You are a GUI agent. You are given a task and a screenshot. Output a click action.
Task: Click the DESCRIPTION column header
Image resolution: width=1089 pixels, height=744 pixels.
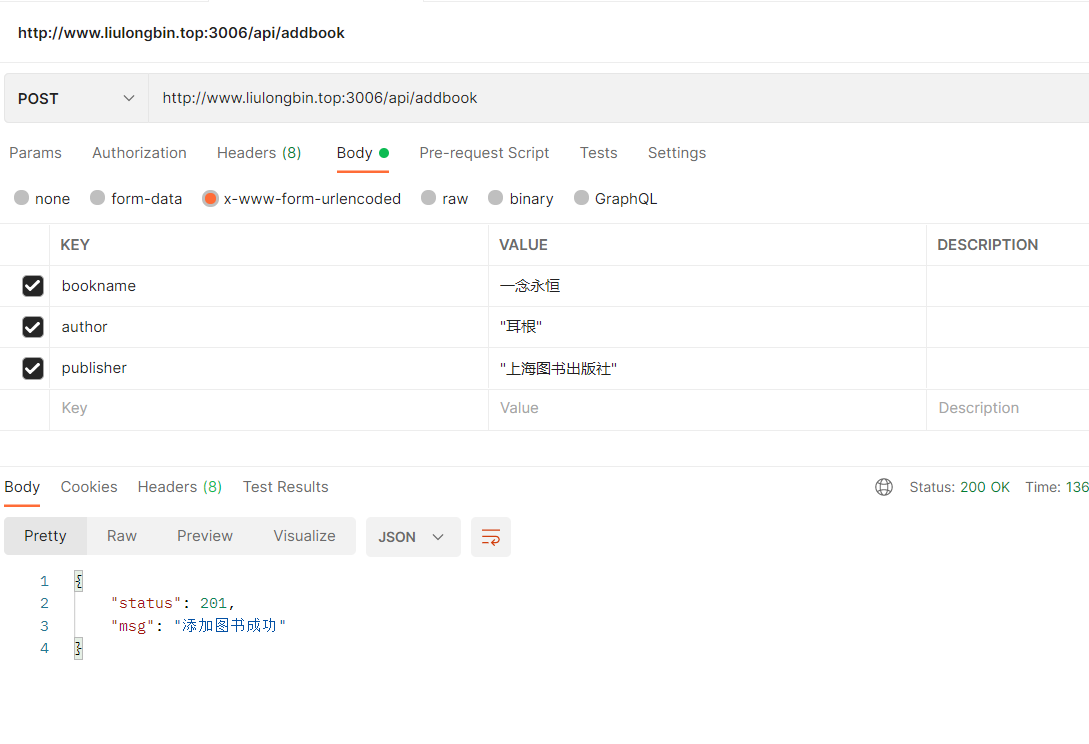pos(987,245)
